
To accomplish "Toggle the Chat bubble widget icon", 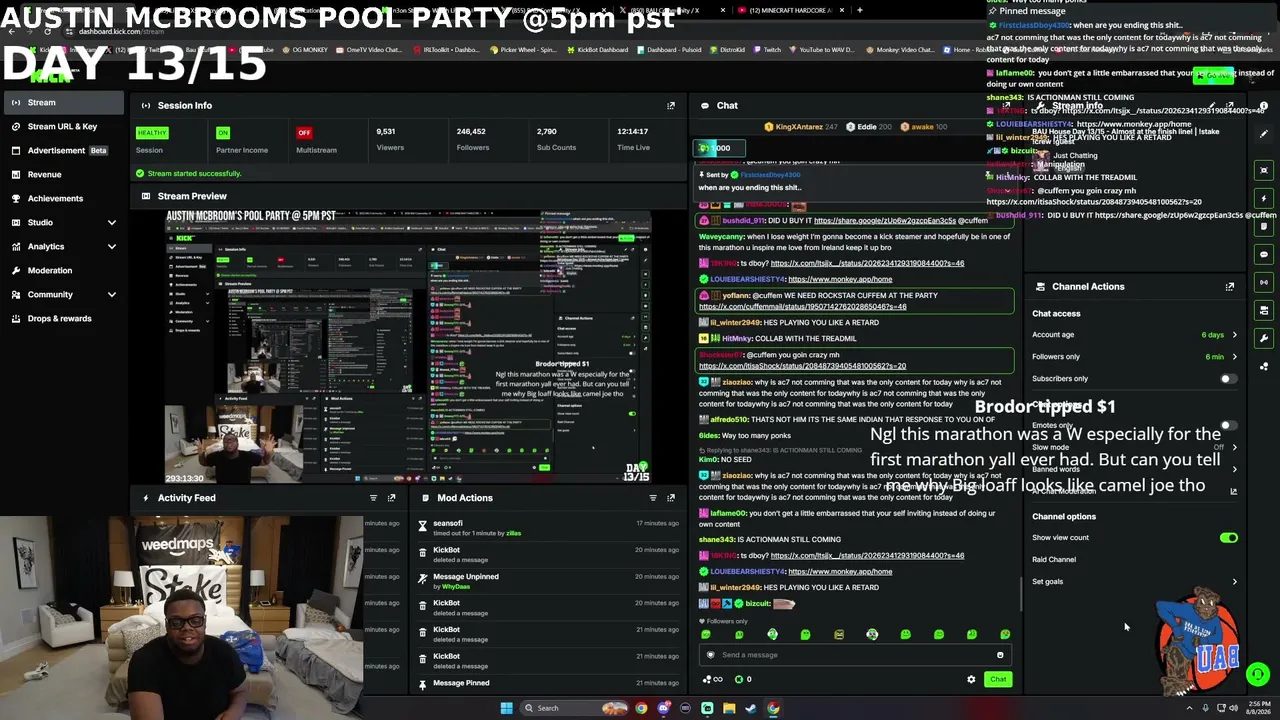I will [x=1264, y=254].
